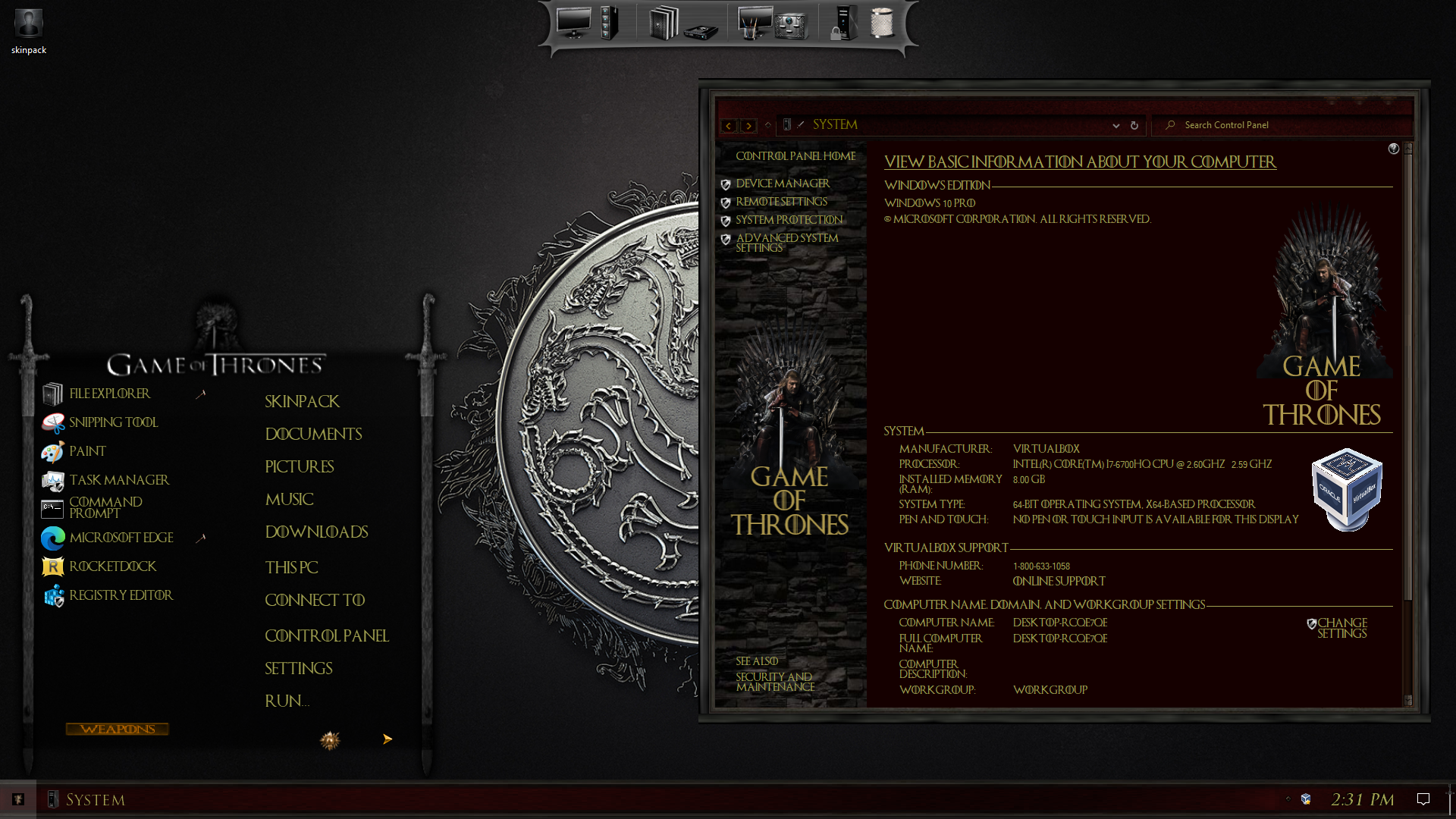Click the System window vertical scrollbar
This screenshot has width=1456, height=819.
click(1408, 379)
